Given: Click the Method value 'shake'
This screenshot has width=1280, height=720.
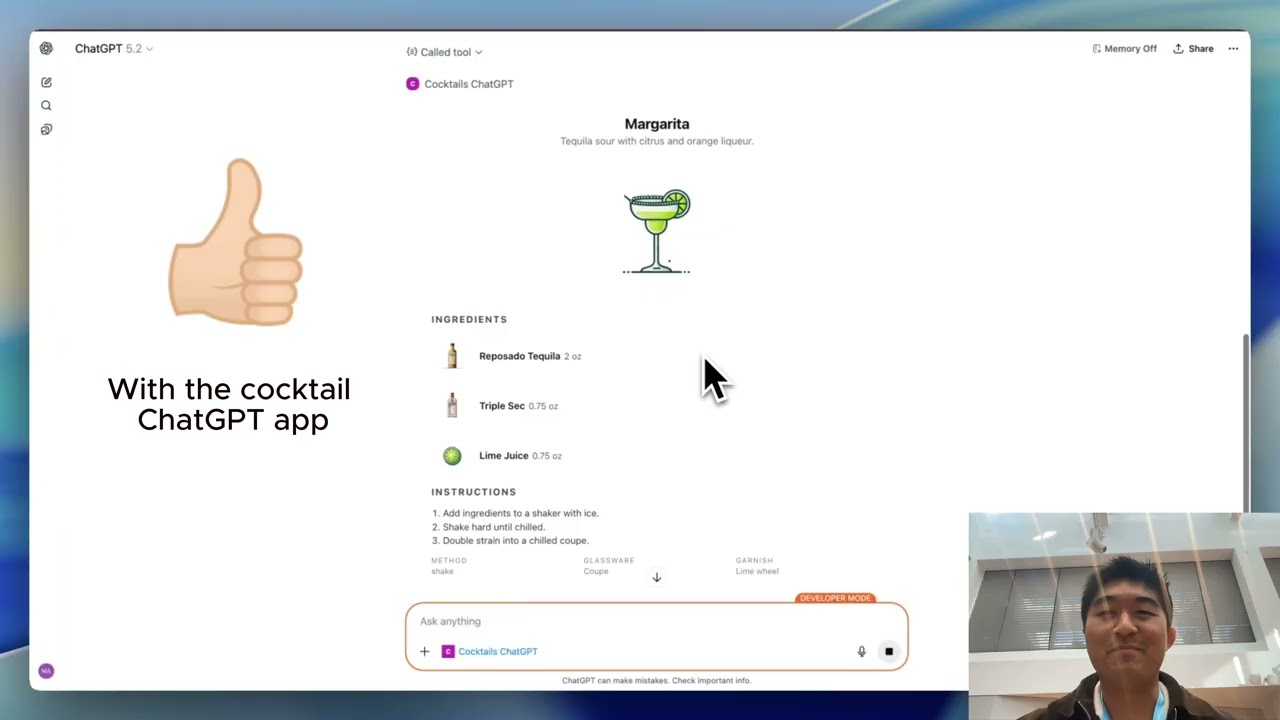Looking at the screenshot, I should pos(442,571).
